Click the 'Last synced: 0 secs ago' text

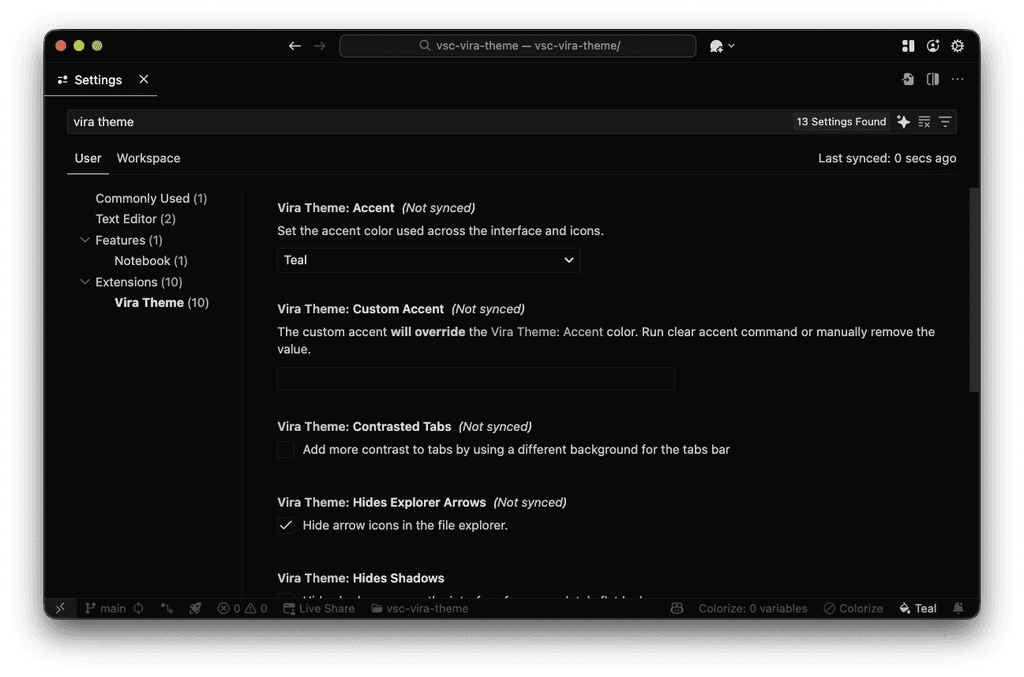(x=887, y=158)
